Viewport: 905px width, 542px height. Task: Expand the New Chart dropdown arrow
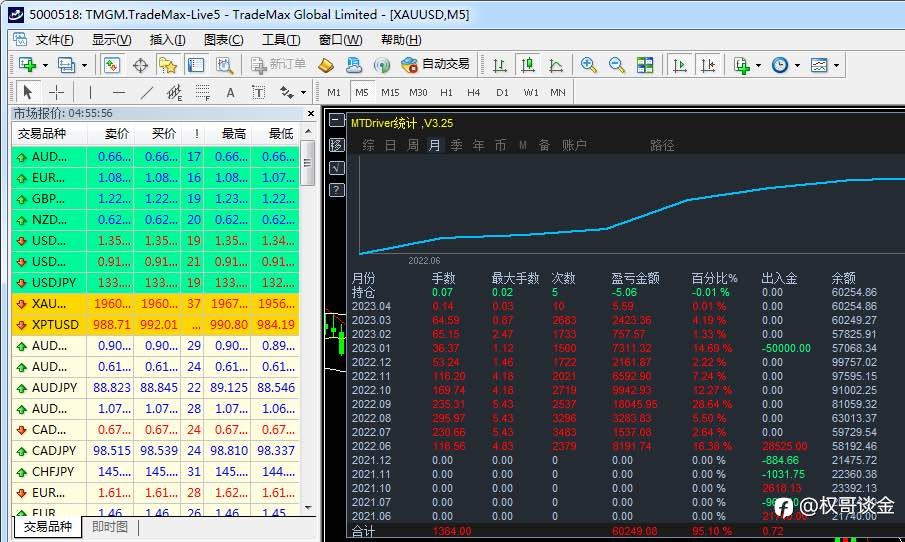45,65
